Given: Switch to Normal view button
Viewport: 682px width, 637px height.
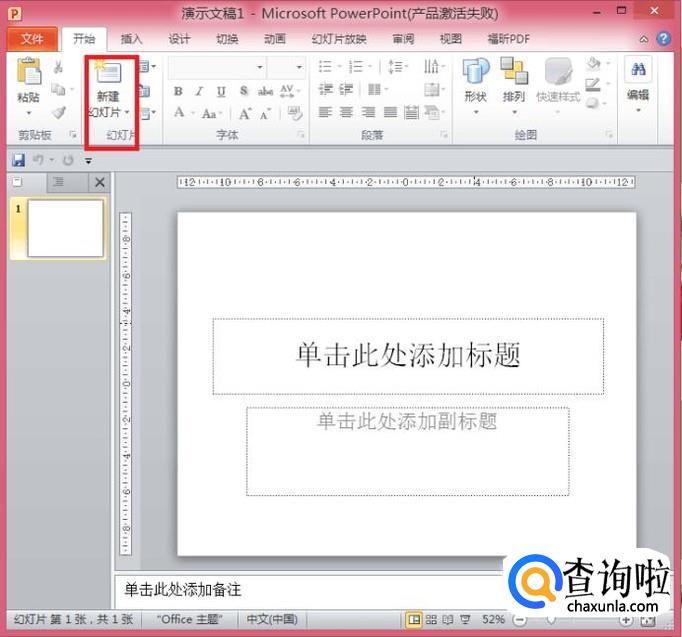Looking at the screenshot, I should point(414,619).
